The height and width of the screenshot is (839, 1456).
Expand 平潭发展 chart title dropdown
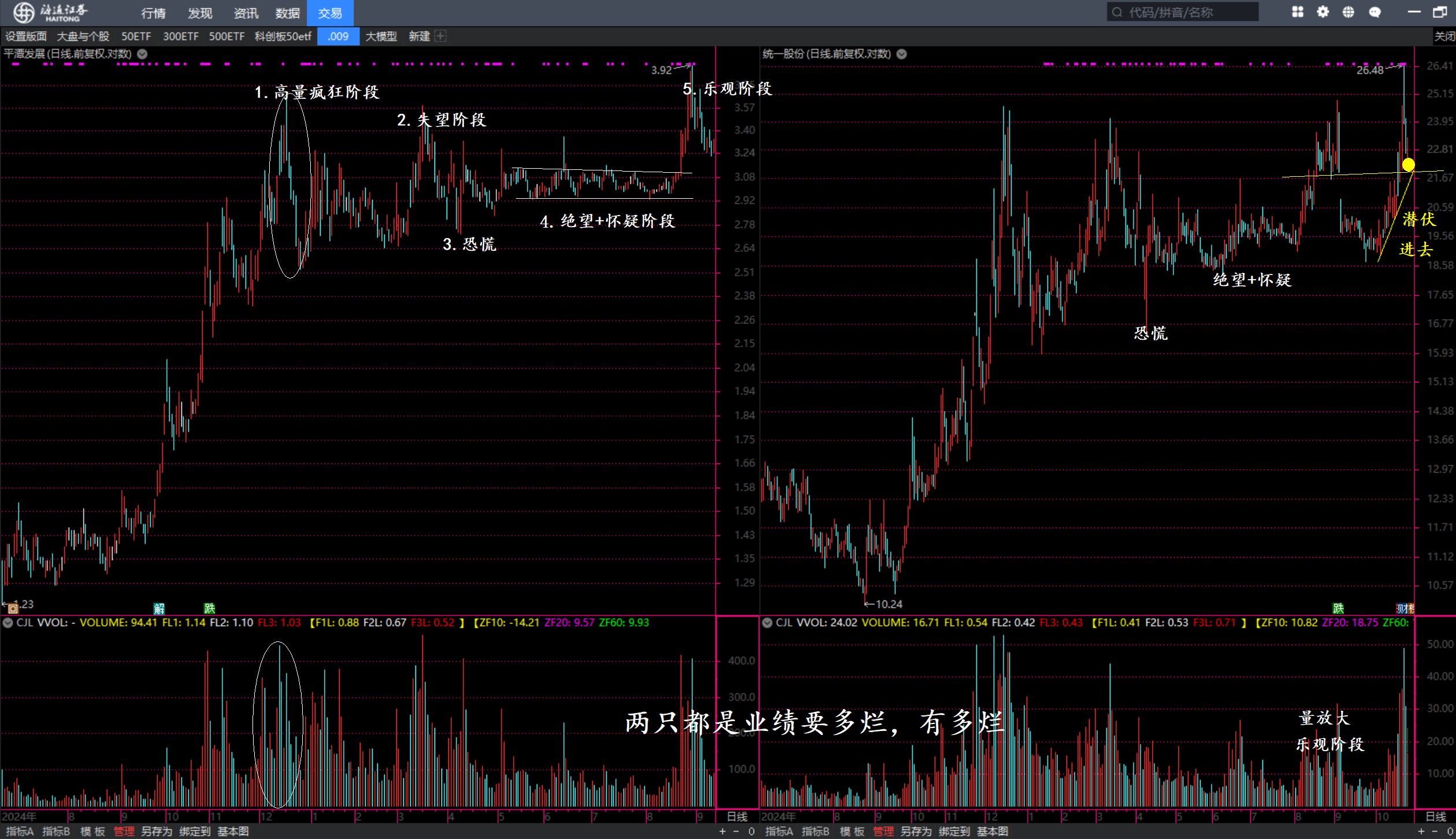point(142,54)
